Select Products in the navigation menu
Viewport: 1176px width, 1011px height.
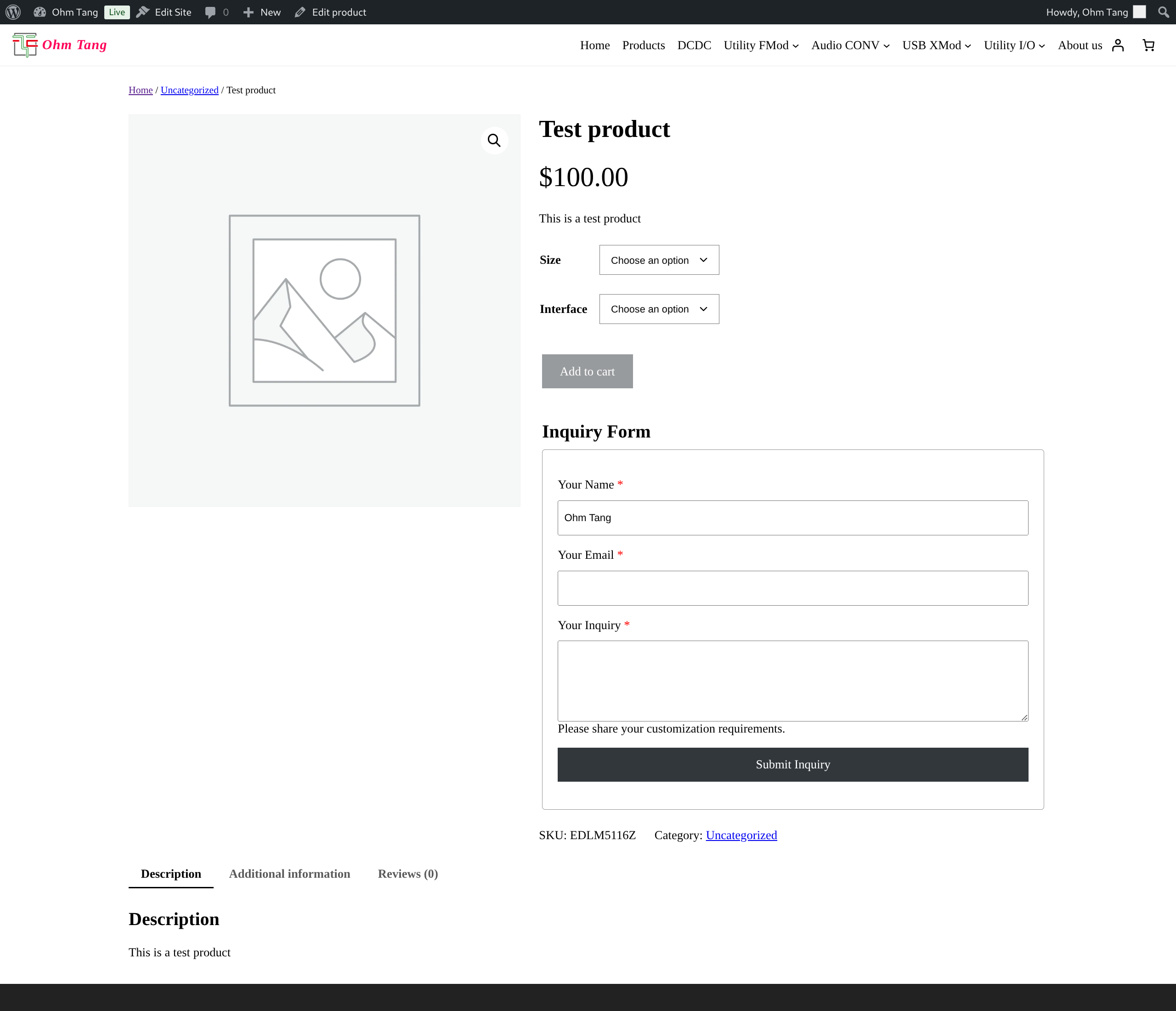tap(644, 45)
